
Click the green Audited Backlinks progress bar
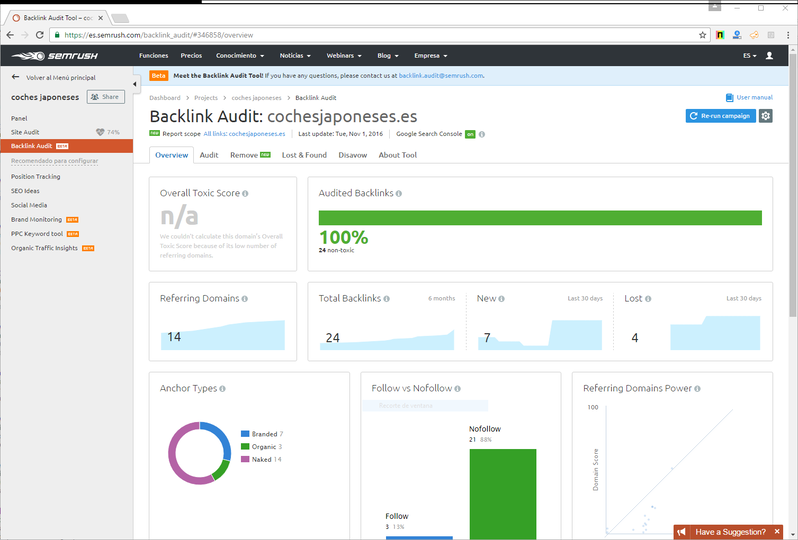[540, 218]
